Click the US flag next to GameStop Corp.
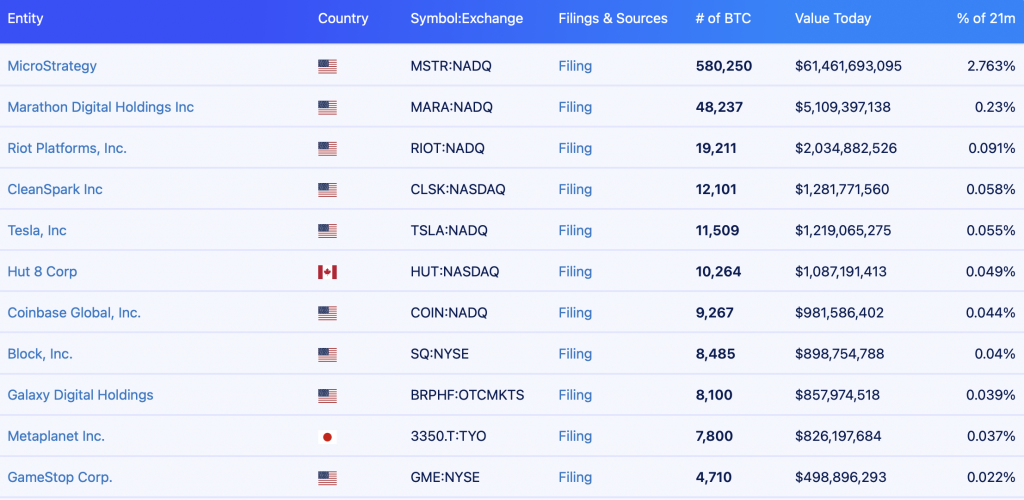The width and height of the screenshot is (1024, 500). pyautogui.click(x=327, y=478)
